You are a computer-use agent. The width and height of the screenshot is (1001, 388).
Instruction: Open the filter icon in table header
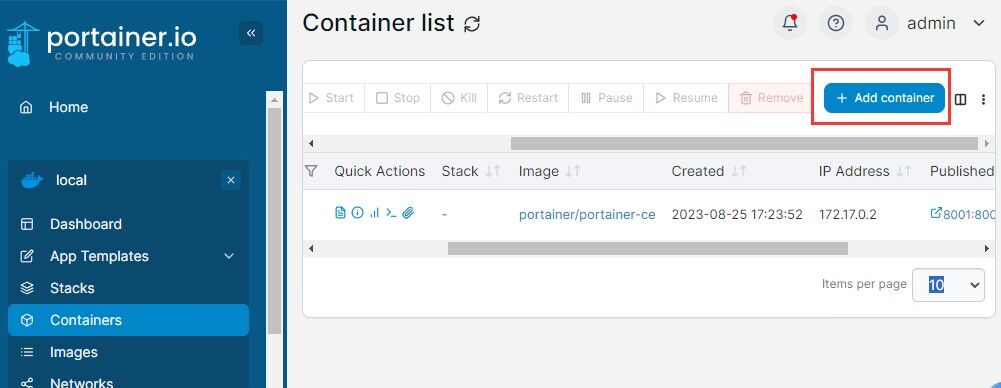(311, 170)
